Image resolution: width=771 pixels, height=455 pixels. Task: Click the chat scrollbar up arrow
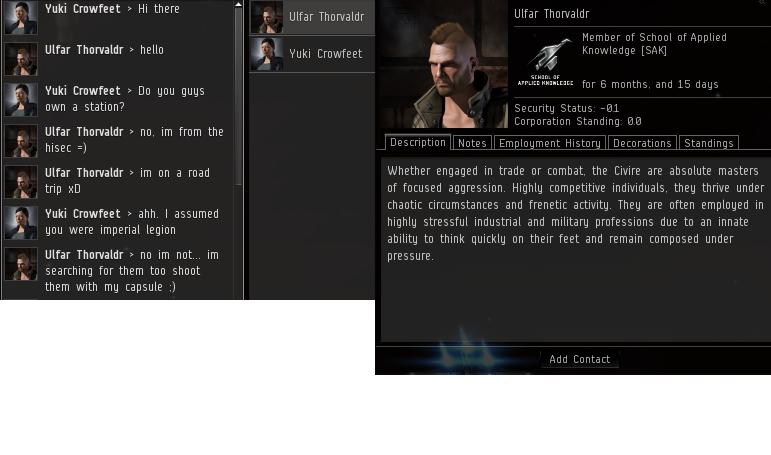pos(238,4)
